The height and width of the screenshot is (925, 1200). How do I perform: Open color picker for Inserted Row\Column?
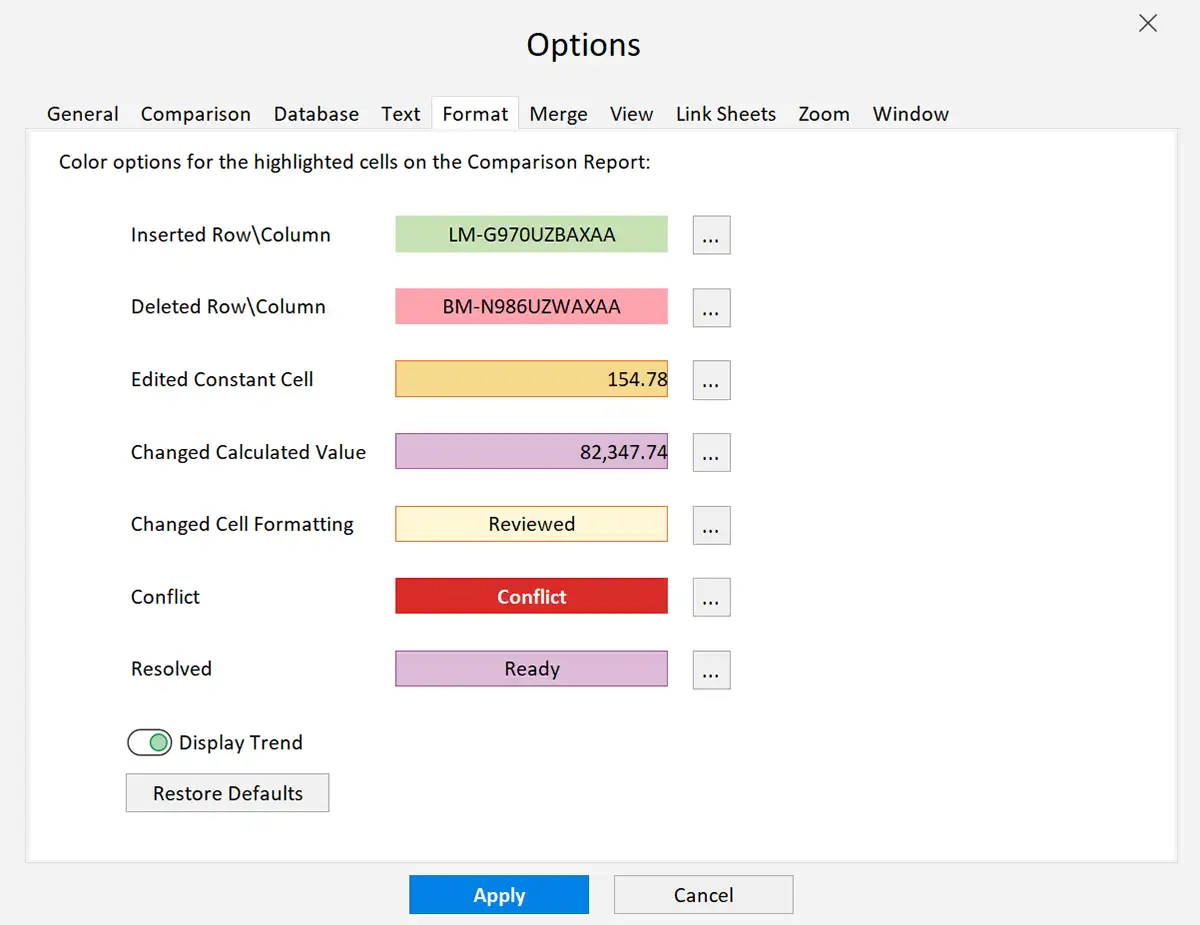click(x=711, y=234)
